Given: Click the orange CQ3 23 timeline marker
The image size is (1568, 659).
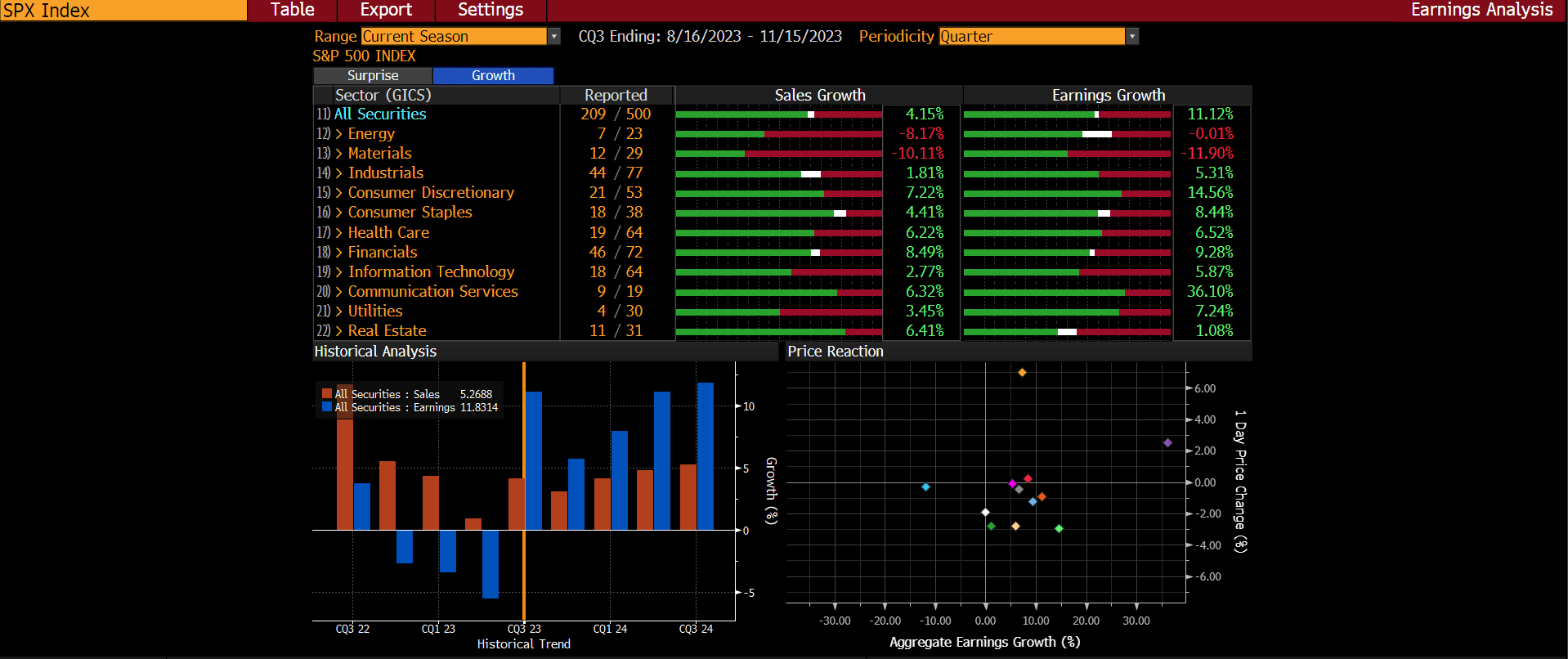Looking at the screenshot, I should tap(523, 491).
